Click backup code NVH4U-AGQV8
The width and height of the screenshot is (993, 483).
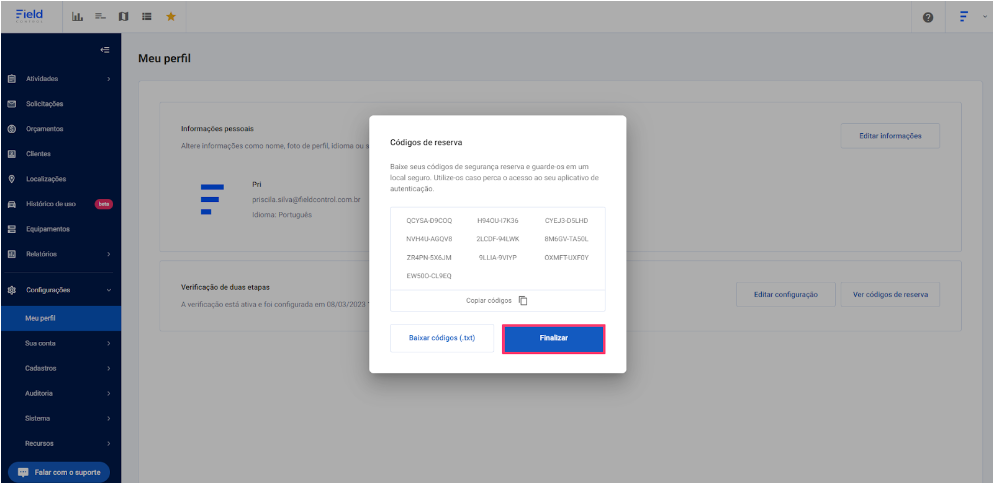pos(429,239)
